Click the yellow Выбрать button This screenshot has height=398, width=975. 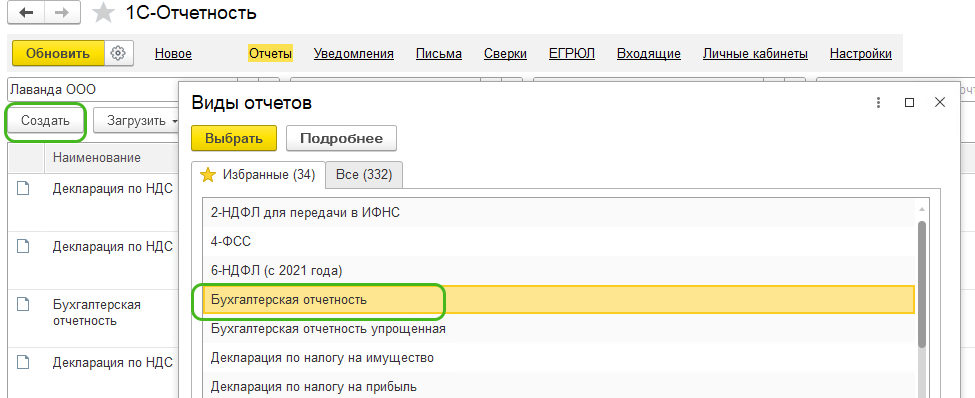click(234, 138)
